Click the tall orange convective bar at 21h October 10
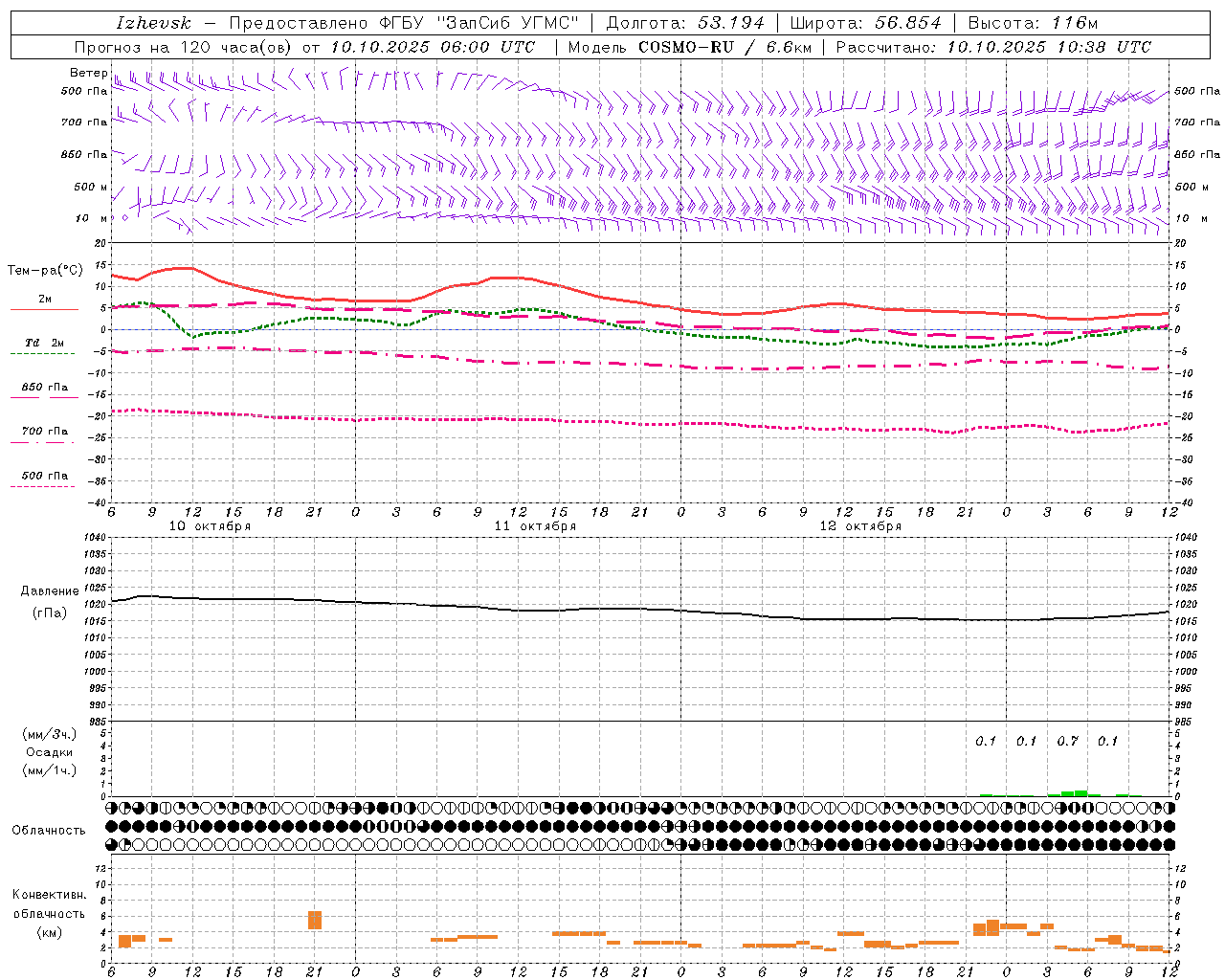Screen dimensions: 1225x980 click(315, 920)
